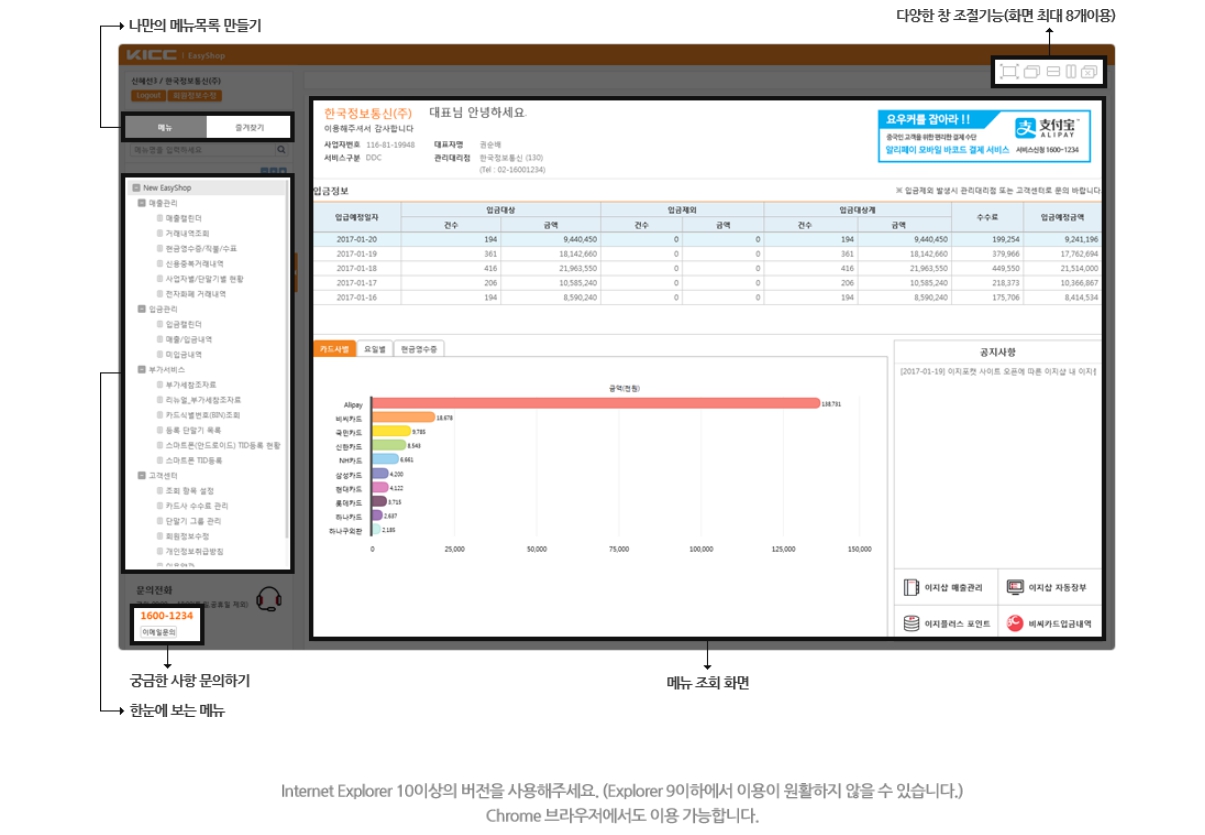
Task: Open 비씨카드입금내역 shortcut icon
Action: coord(1015,623)
